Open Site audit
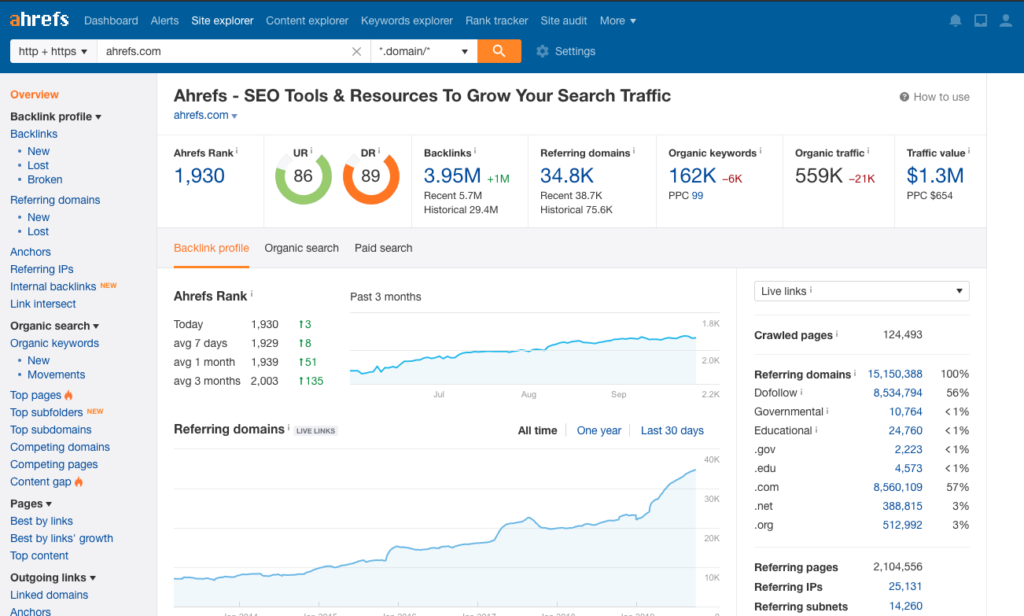 pyautogui.click(x=564, y=21)
